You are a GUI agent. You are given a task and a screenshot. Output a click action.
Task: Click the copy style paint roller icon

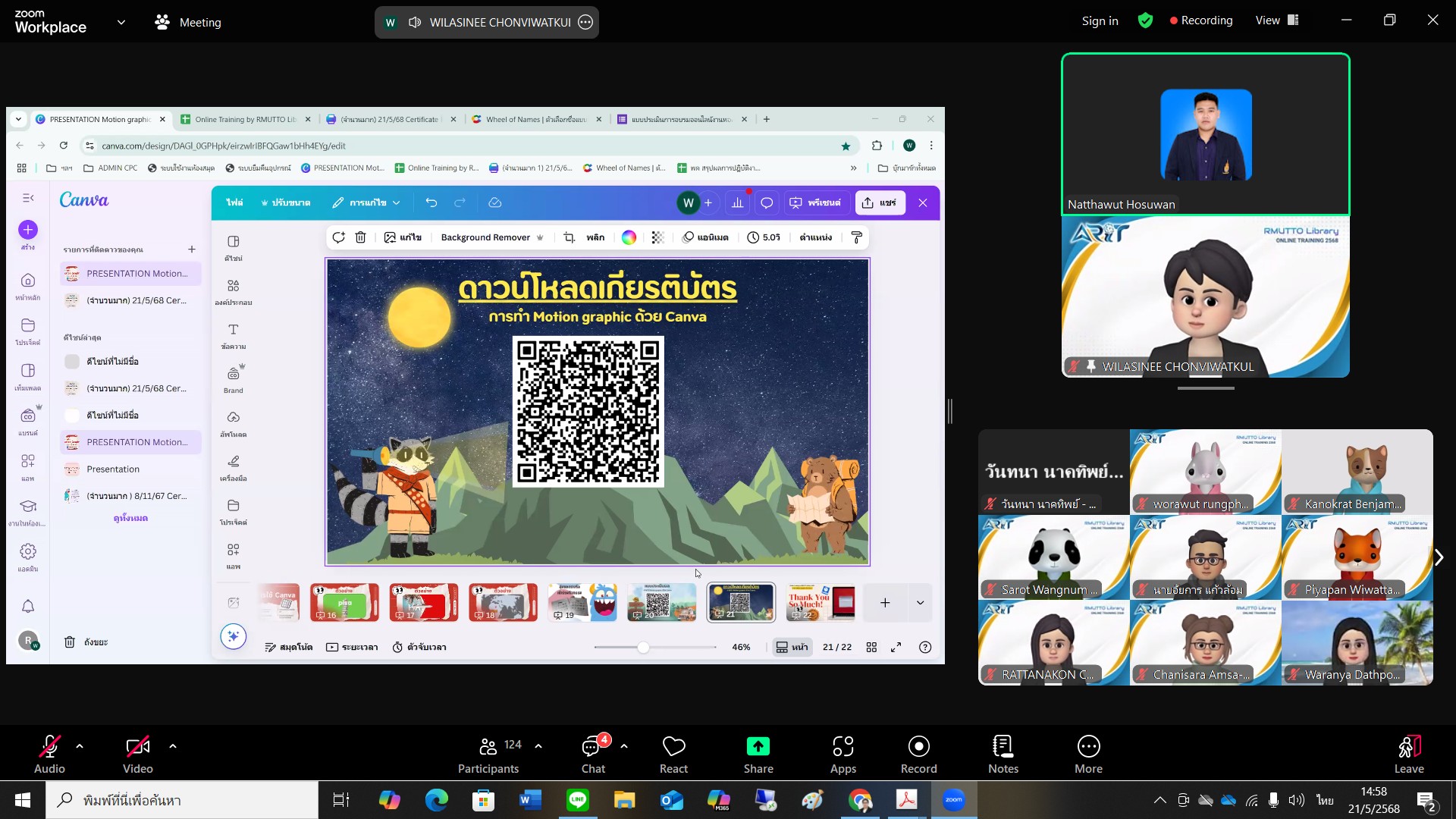click(x=856, y=237)
